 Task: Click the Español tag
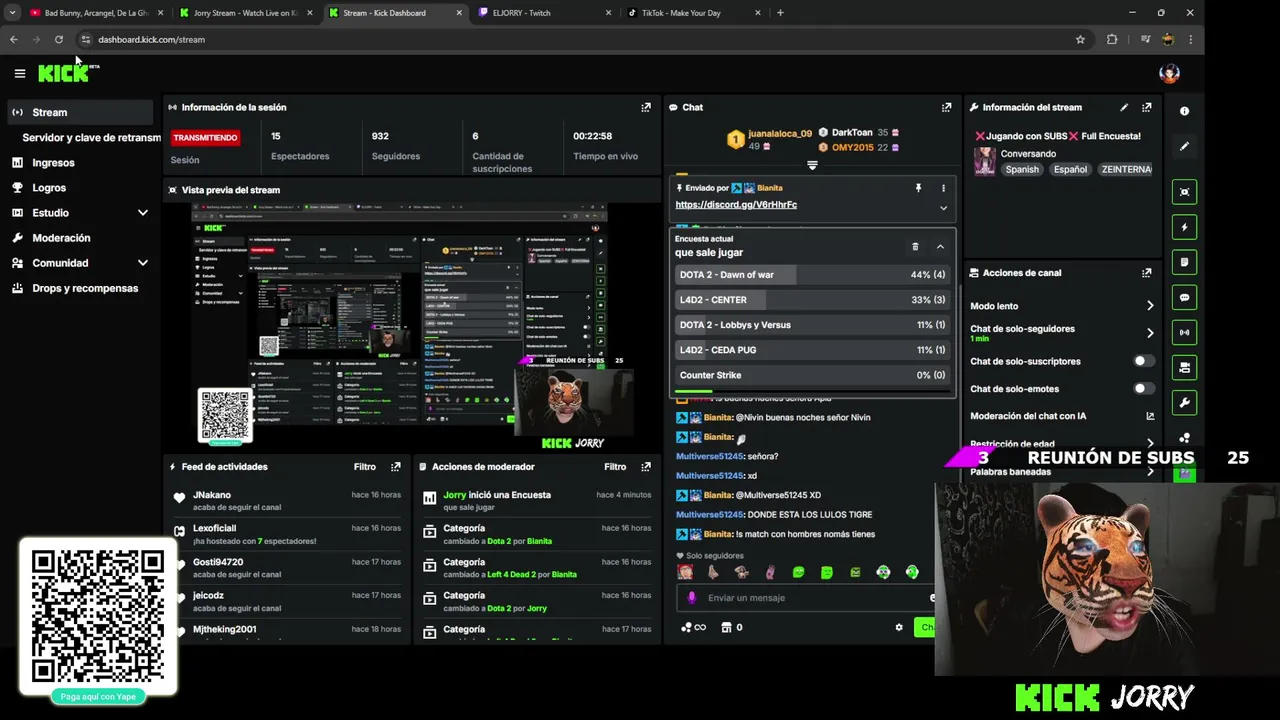click(1070, 169)
